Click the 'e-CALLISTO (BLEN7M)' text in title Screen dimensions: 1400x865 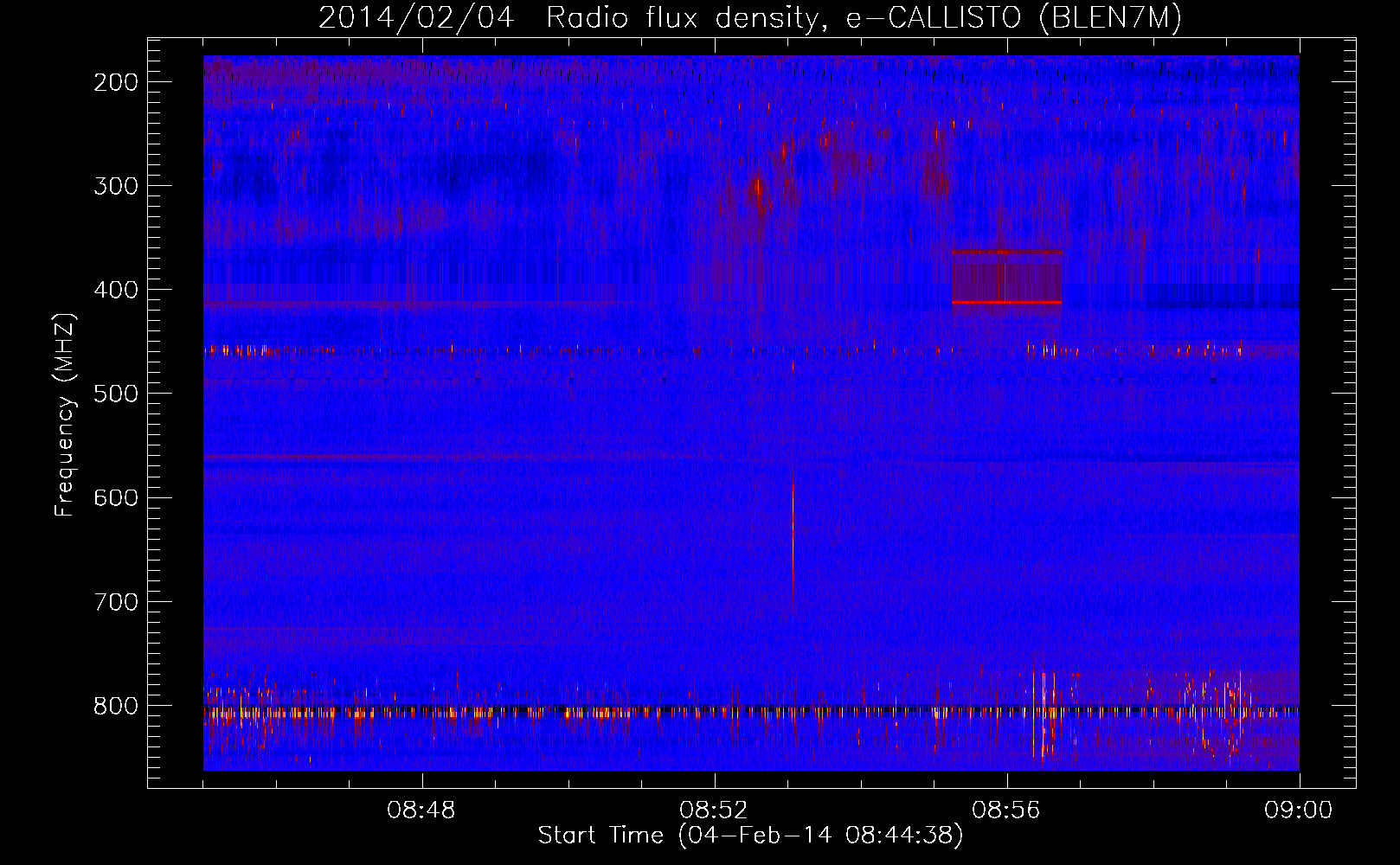[x=1013, y=17]
